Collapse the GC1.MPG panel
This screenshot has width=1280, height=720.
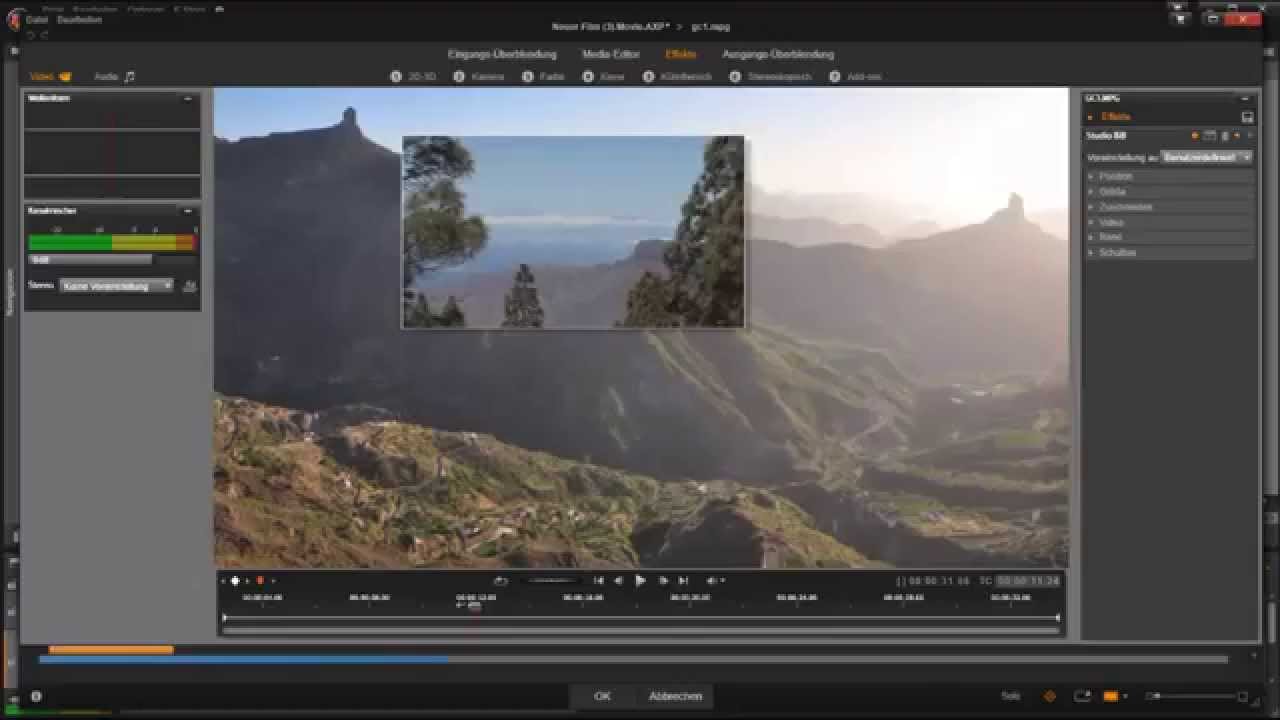(1244, 98)
